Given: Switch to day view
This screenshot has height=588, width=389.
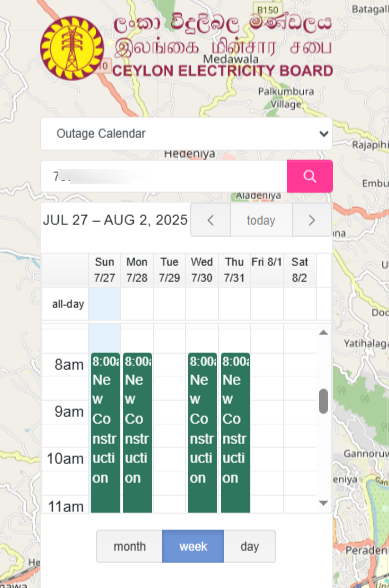Looking at the screenshot, I should point(249,546).
